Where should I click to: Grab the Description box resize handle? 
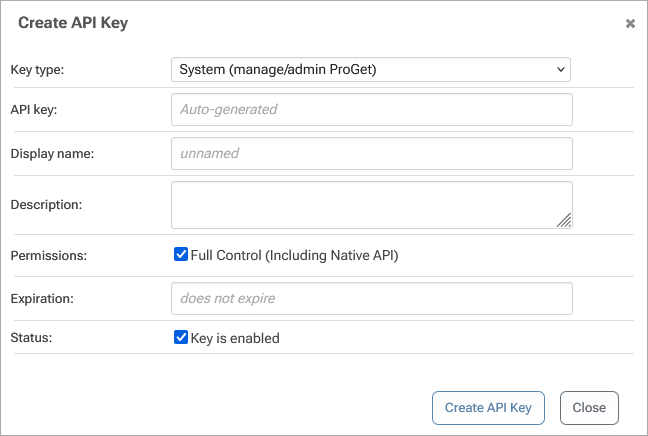coord(564,221)
